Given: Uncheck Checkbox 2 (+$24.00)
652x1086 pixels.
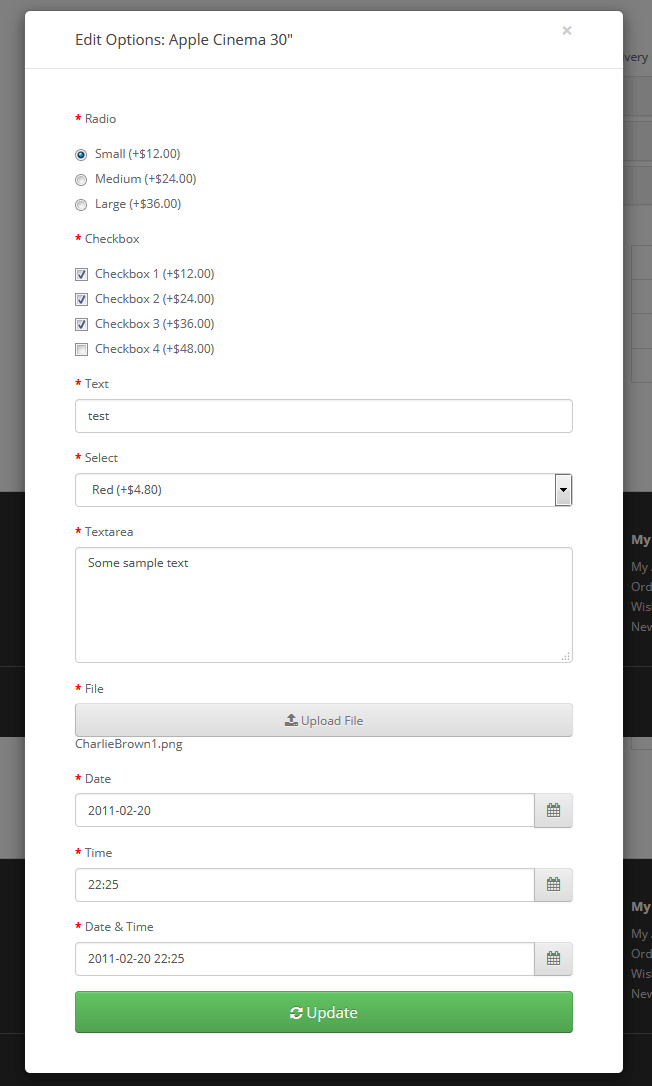Looking at the screenshot, I should [x=81, y=299].
